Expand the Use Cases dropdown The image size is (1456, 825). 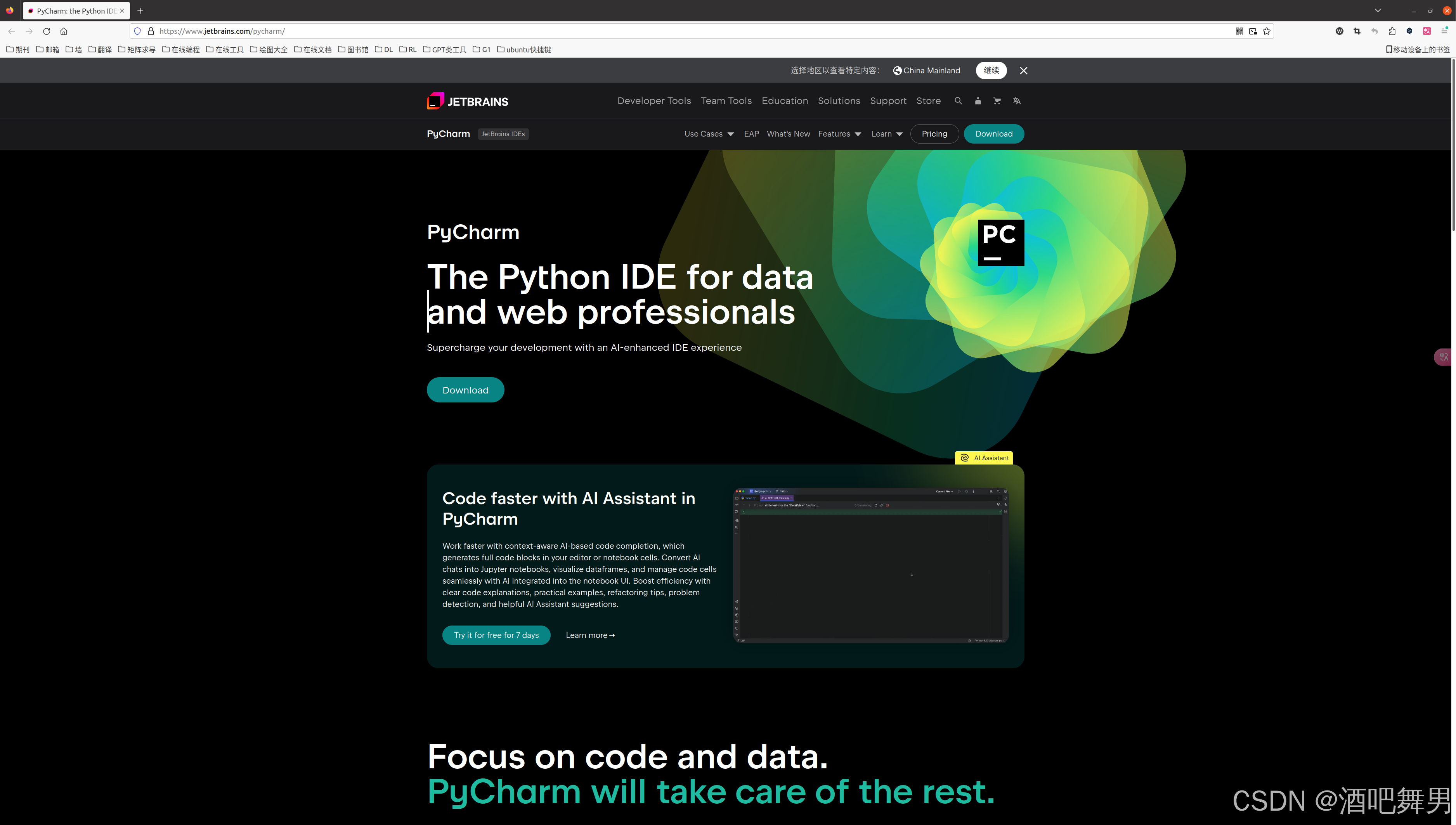(x=709, y=134)
